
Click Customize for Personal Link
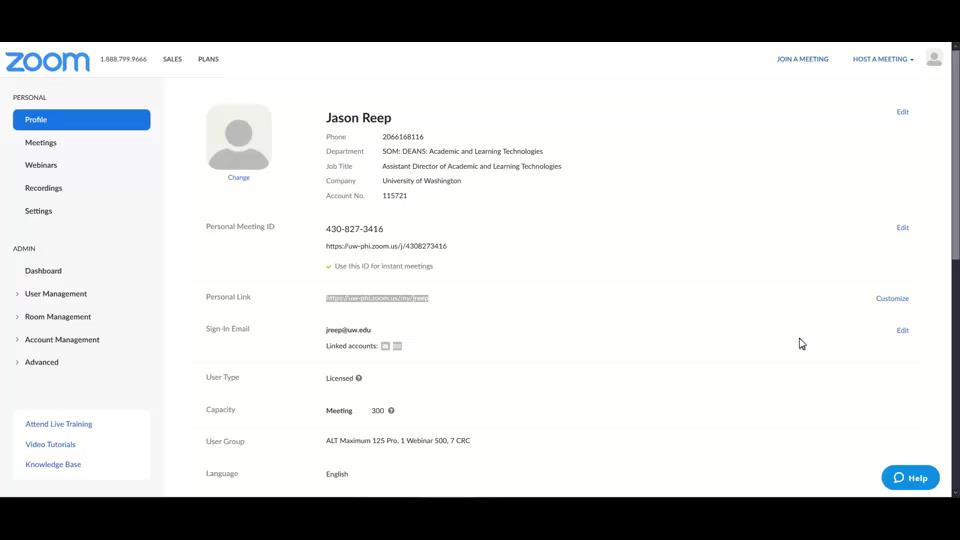point(892,298)
